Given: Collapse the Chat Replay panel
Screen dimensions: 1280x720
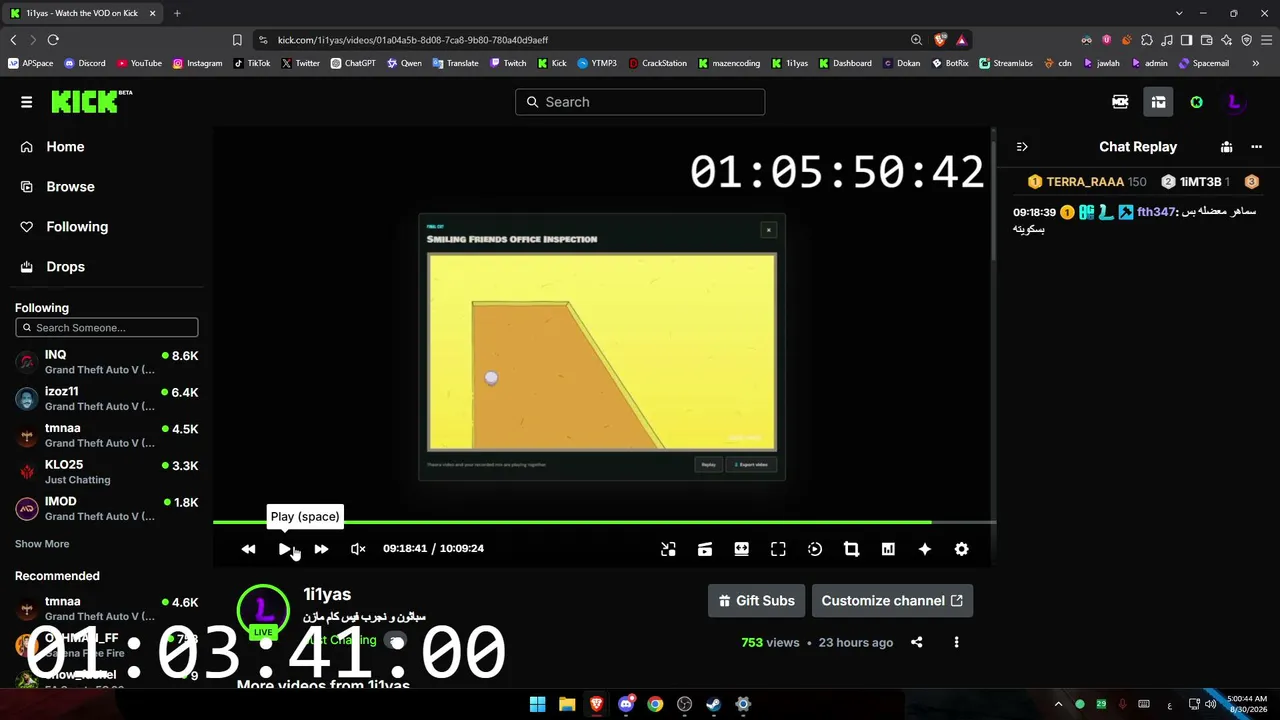Looking at the screenshot, I should coord(1022,147).
